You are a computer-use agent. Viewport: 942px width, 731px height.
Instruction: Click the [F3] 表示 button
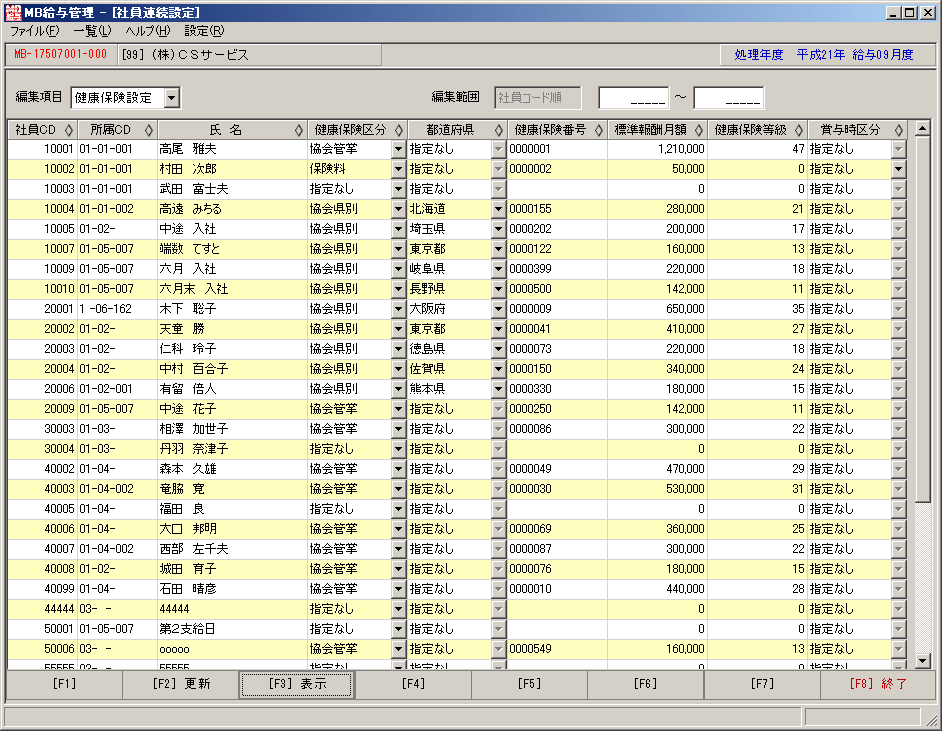pyautogui.click(x=297, y=684)
